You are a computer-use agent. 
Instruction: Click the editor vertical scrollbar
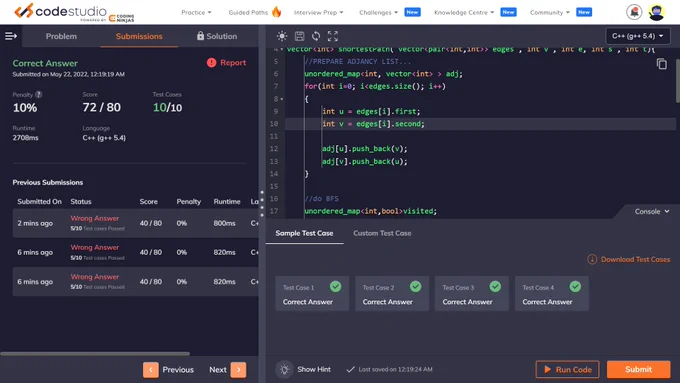pos(677,80)
